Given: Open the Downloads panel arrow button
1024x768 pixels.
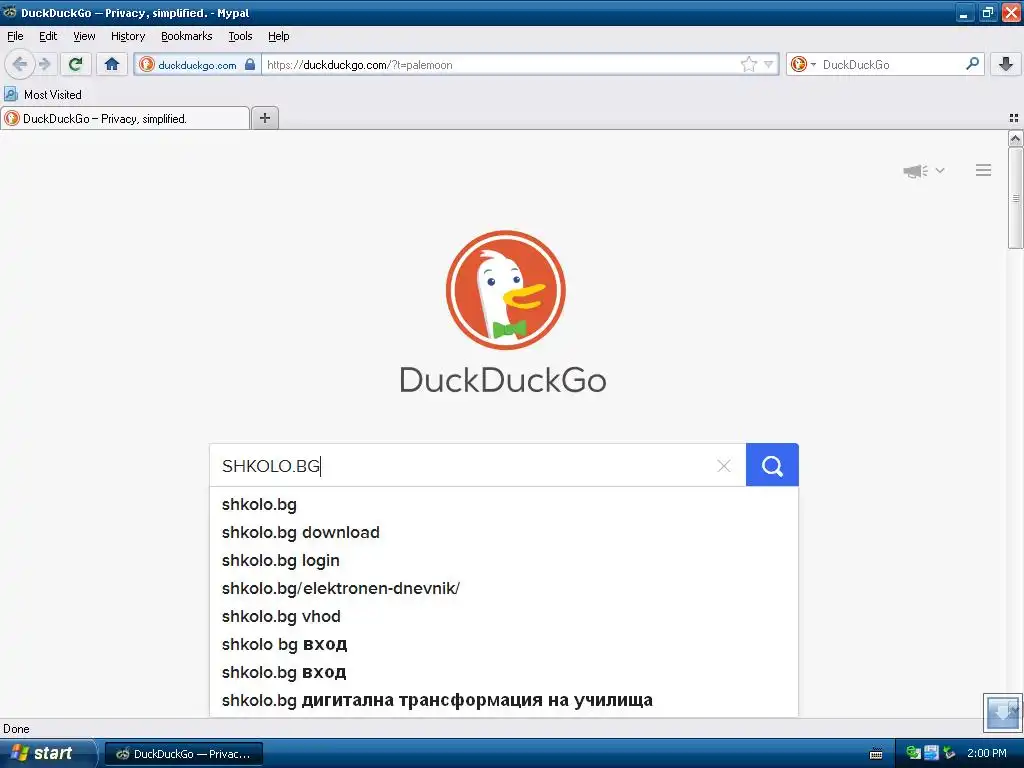Looking at the screenshot, I should pos(1006,64).
